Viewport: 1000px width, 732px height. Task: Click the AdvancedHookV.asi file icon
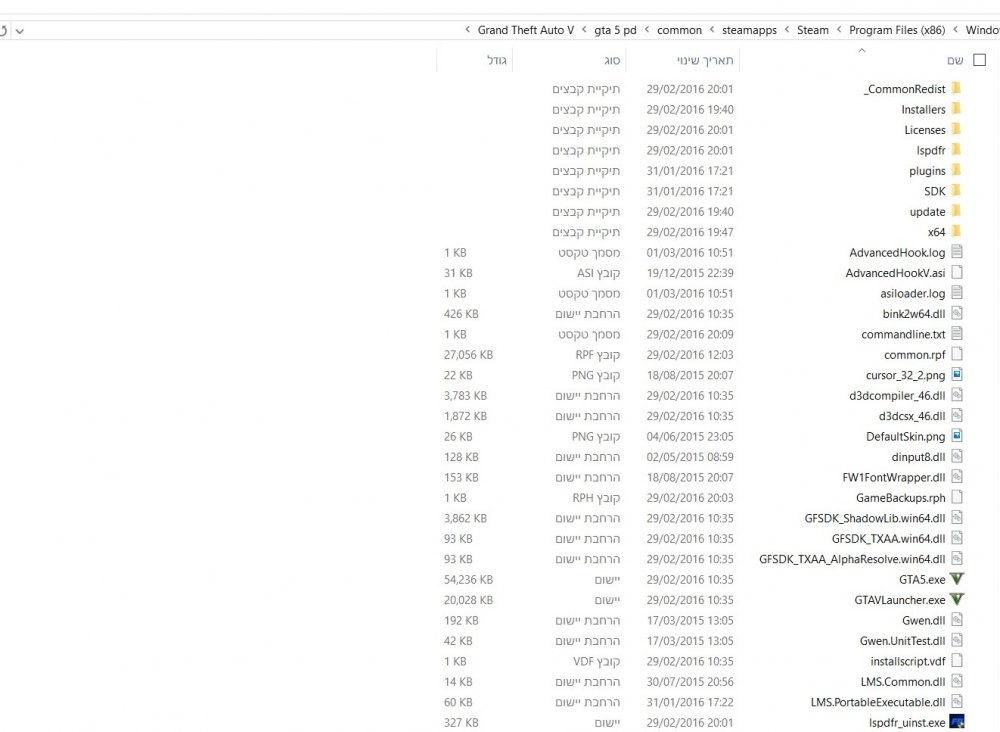(957, 272)
